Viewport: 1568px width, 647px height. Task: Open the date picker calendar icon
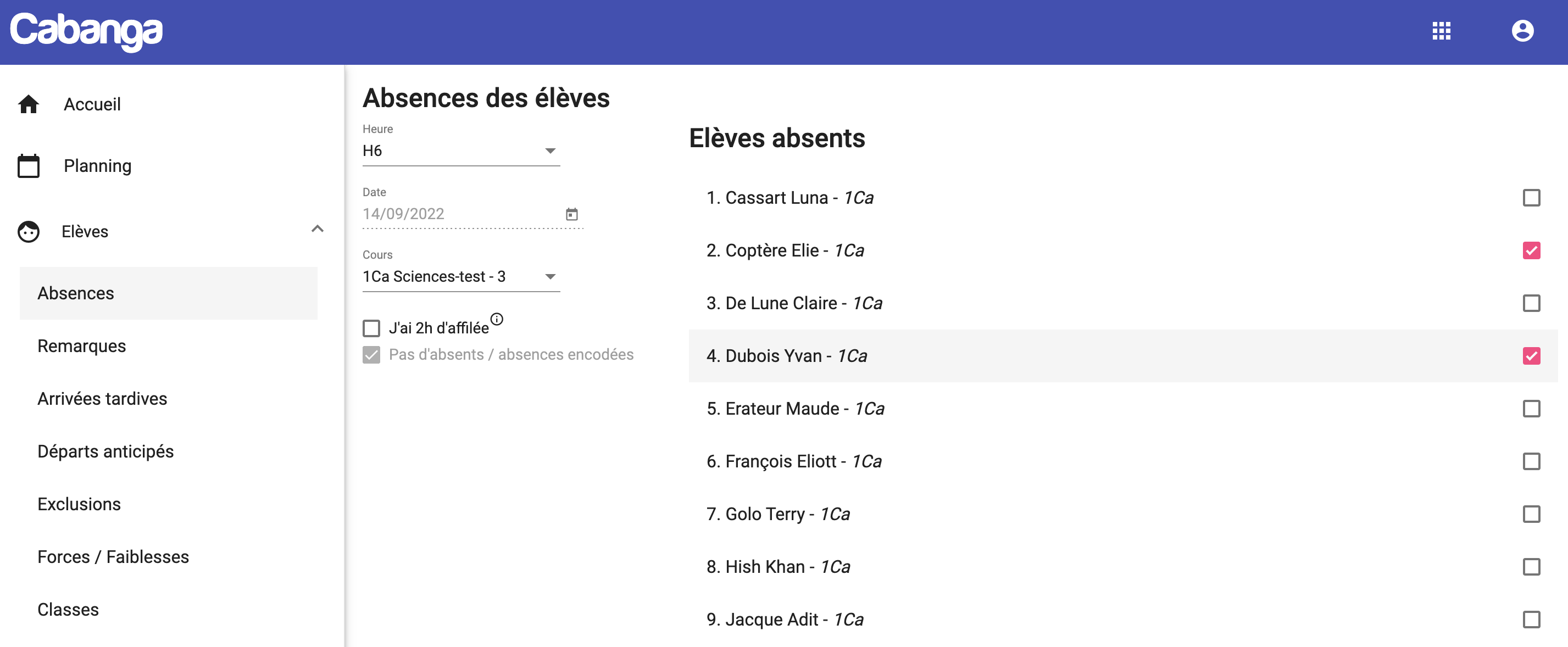[x=571, y=214]
